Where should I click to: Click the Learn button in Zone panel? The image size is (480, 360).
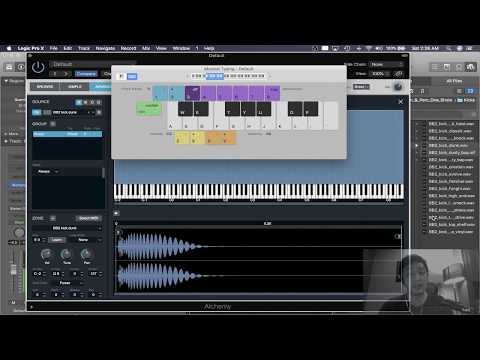(x=57, y=240)
